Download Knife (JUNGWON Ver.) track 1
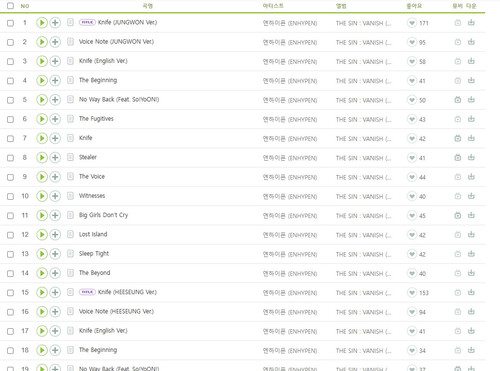This screenshot has width=500, height=371. [471, 23]
